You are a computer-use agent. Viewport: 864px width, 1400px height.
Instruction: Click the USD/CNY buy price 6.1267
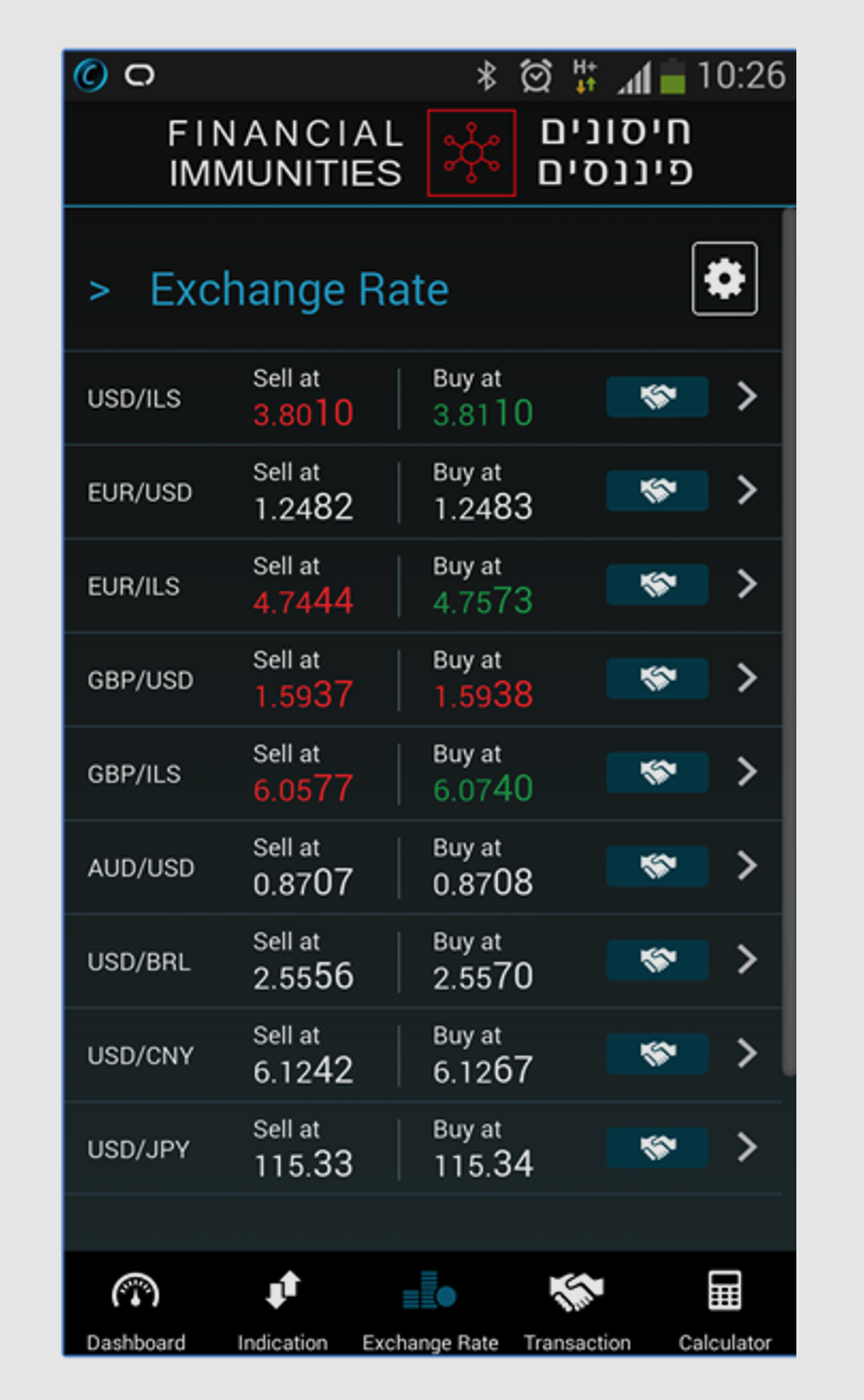tap(483, 1070)
